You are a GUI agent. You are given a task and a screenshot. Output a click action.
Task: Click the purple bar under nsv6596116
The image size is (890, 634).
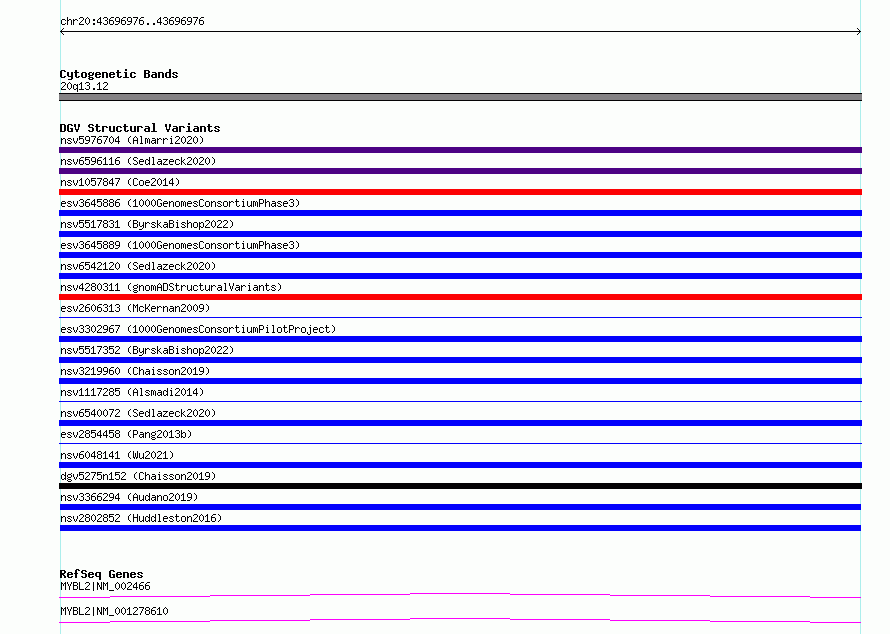[x=460, y=171]
